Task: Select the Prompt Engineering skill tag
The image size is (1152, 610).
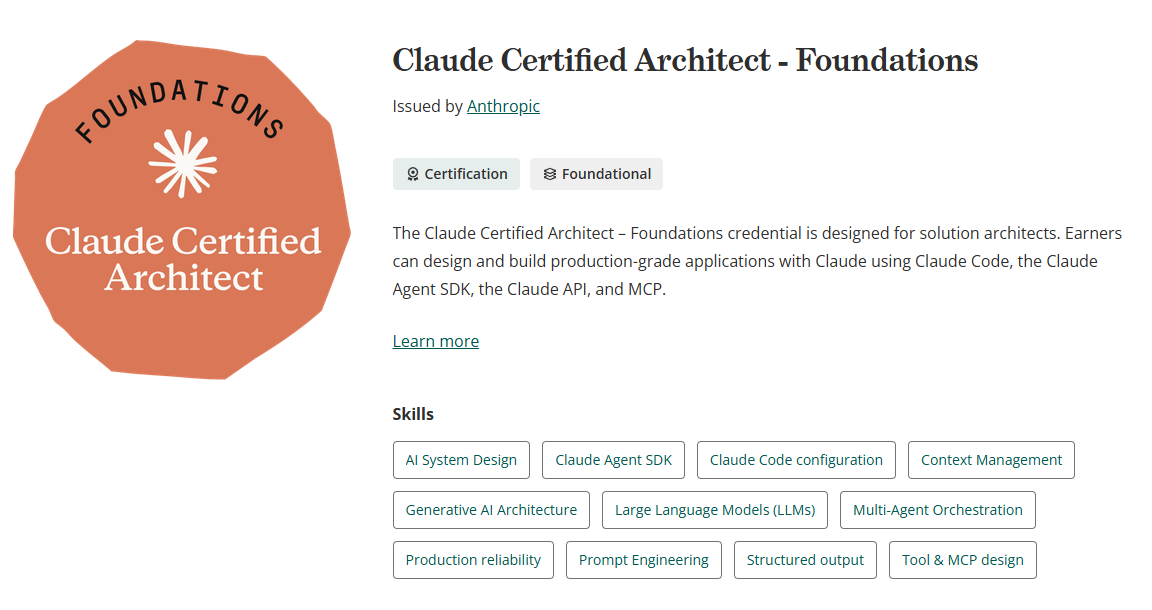Action: tap(644, 560)
